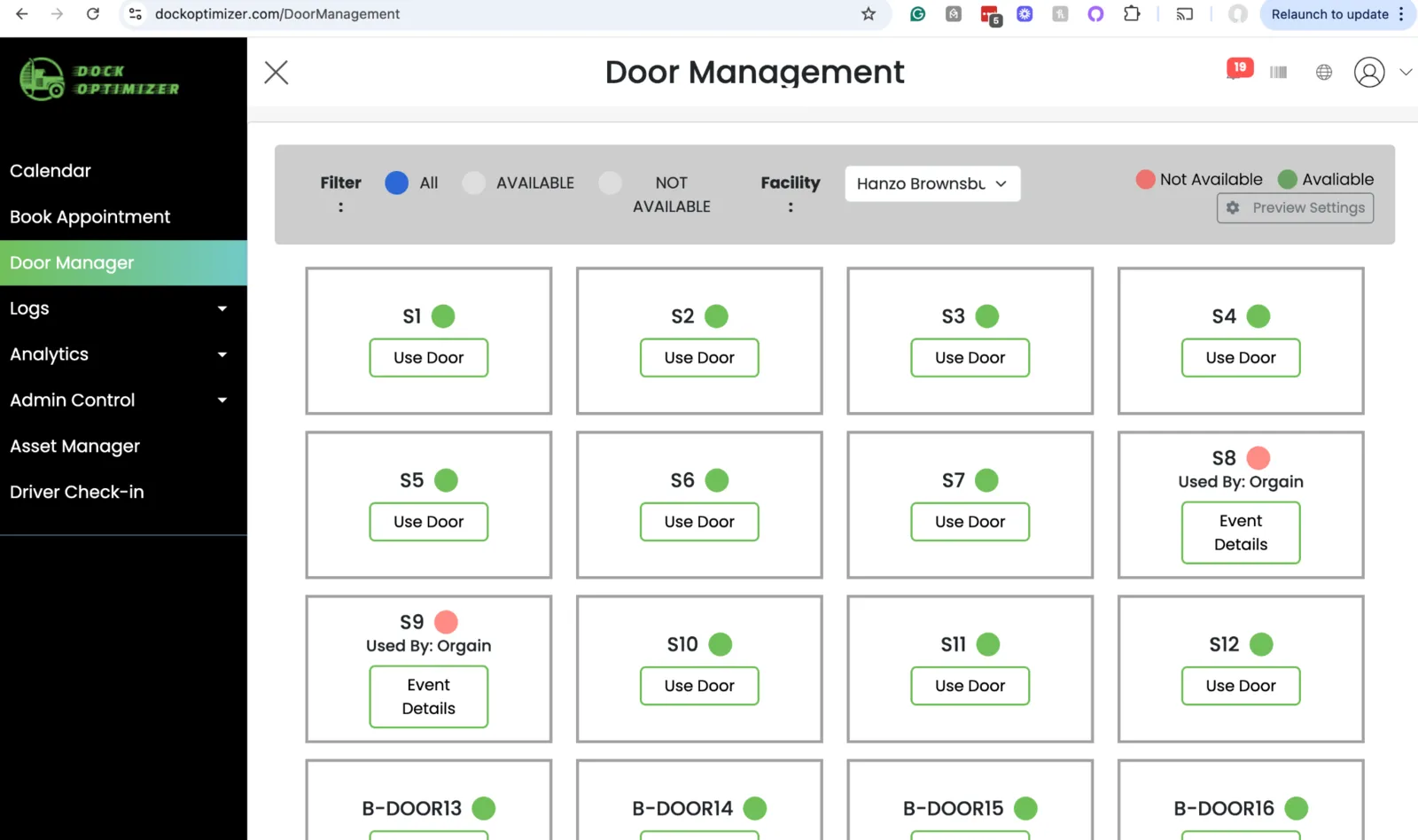1418x840 pixels.
Task: Click Use Door for door S5
Action: coord(429,522)
